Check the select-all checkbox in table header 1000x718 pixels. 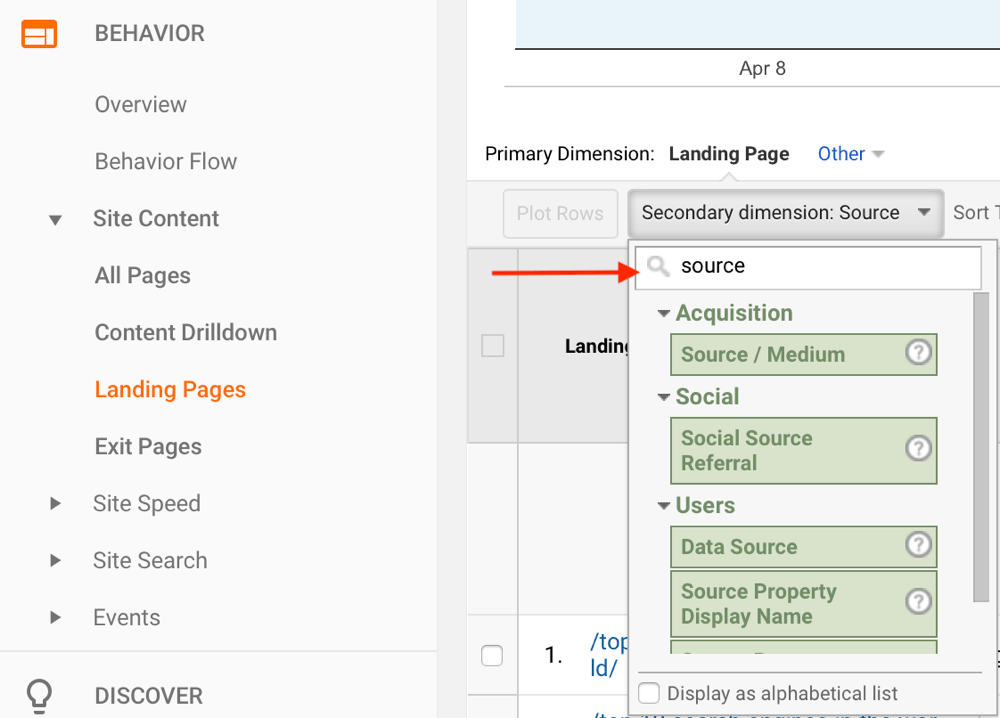tap(493, 346)
